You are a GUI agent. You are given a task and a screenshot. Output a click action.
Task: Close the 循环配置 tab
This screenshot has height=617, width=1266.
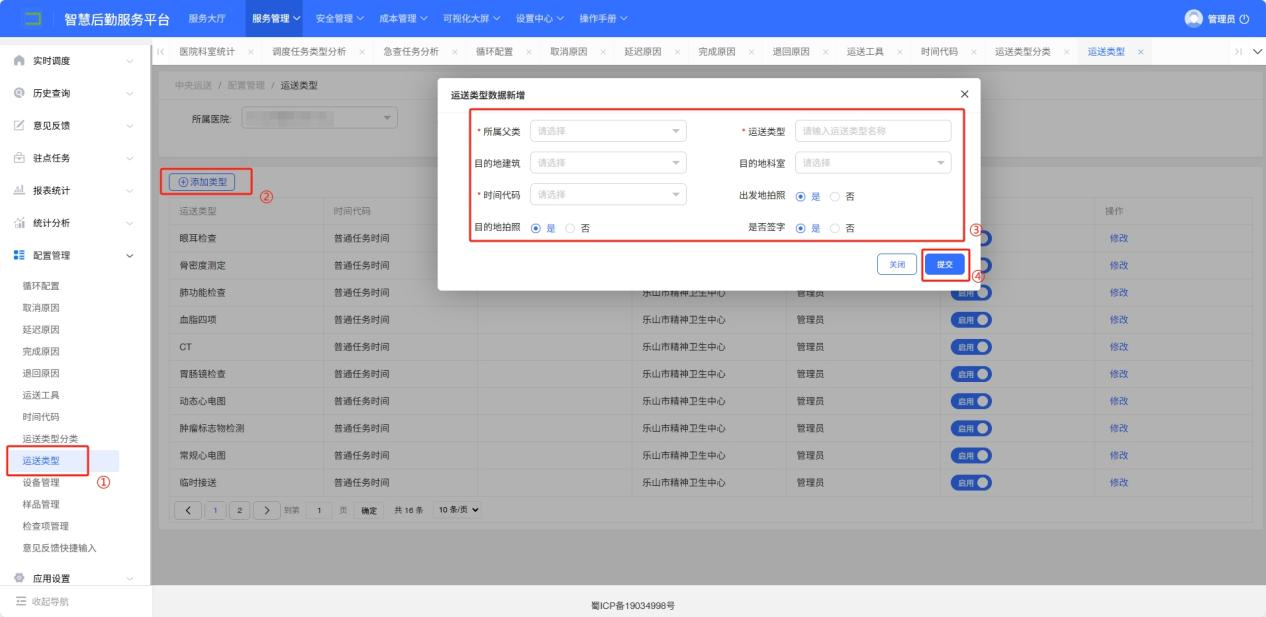pos(528,51)
